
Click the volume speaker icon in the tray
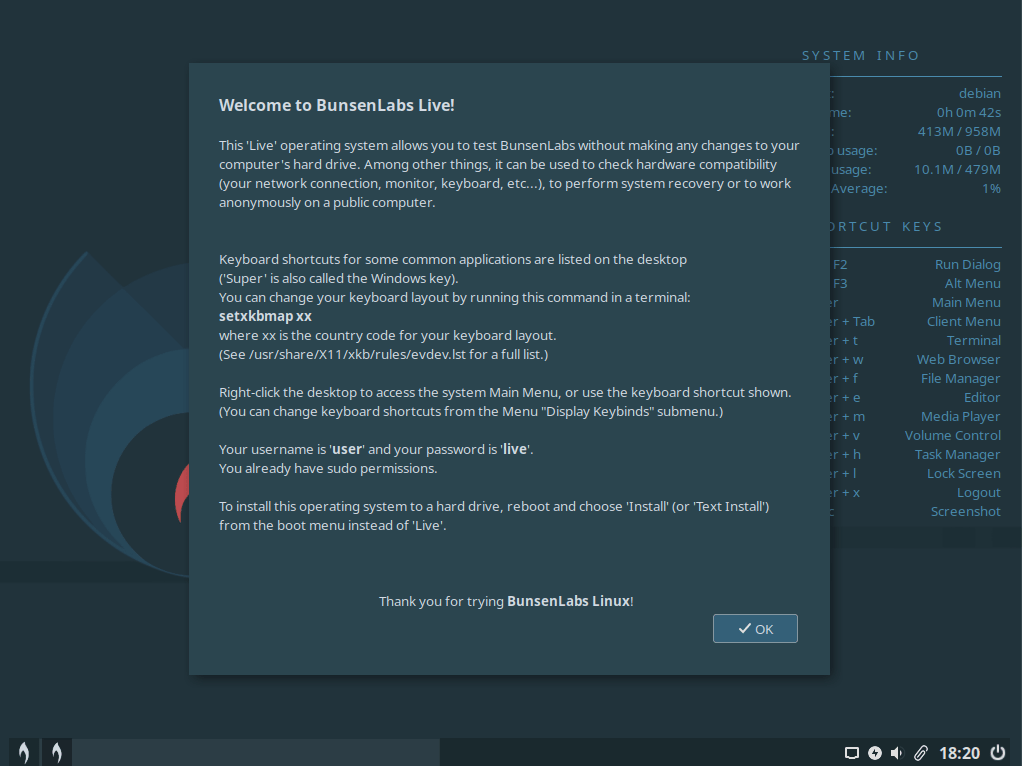pos(897,753)
